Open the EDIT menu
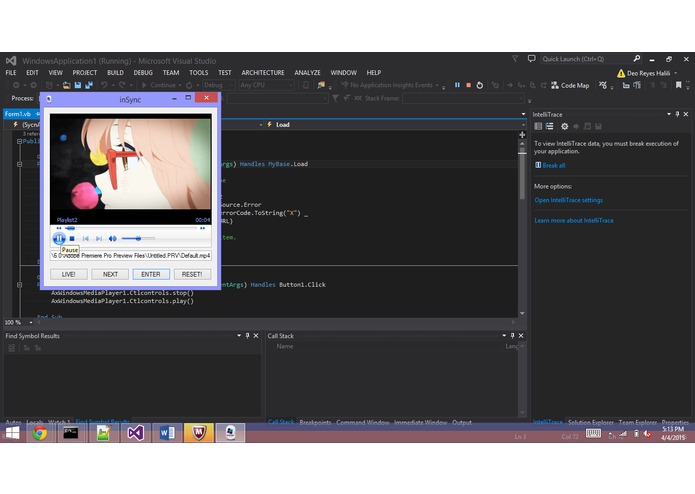695x494 pixels. pos(32,73)
